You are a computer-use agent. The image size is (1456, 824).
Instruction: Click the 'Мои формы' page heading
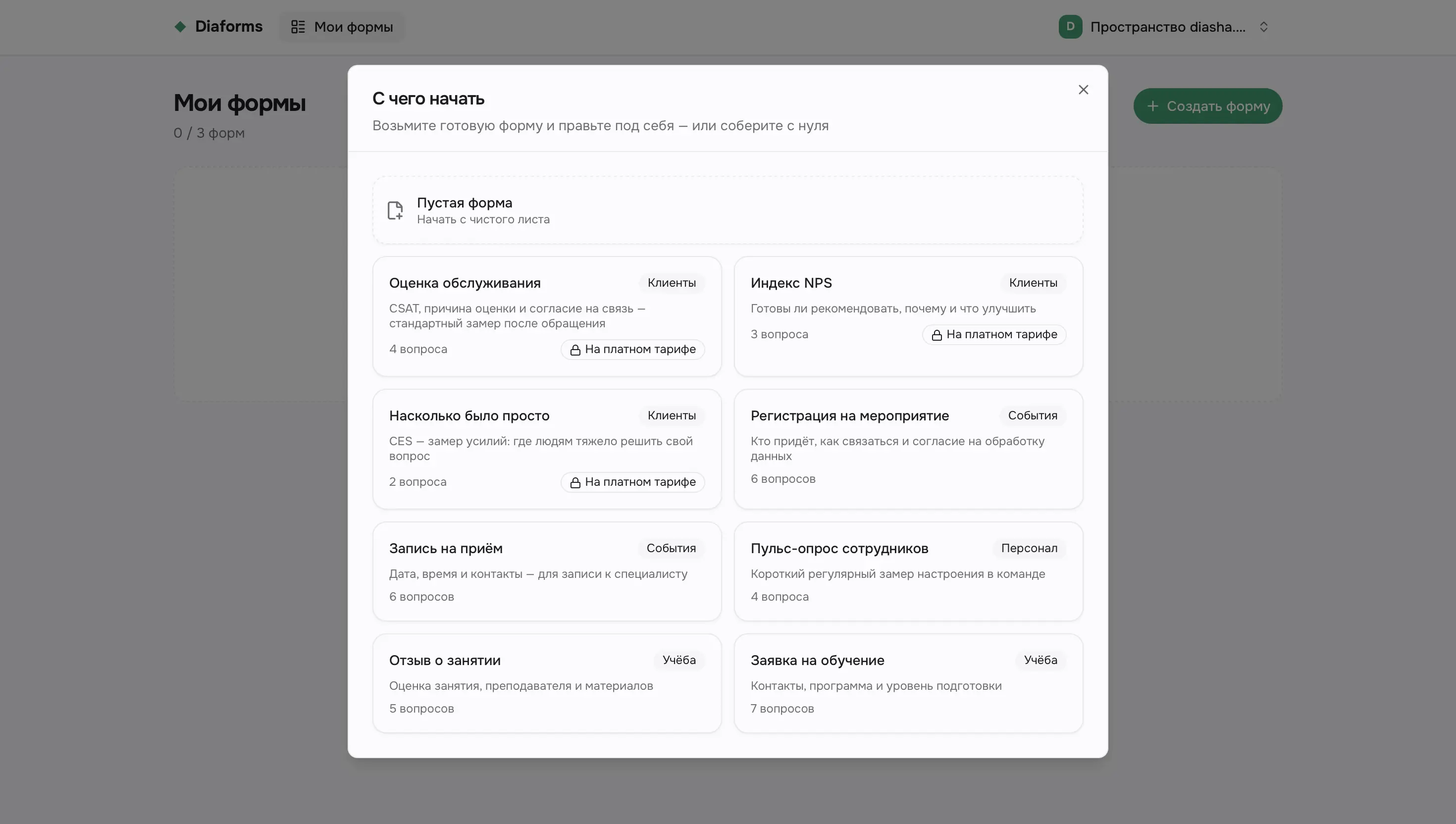(x=239, y=103)
